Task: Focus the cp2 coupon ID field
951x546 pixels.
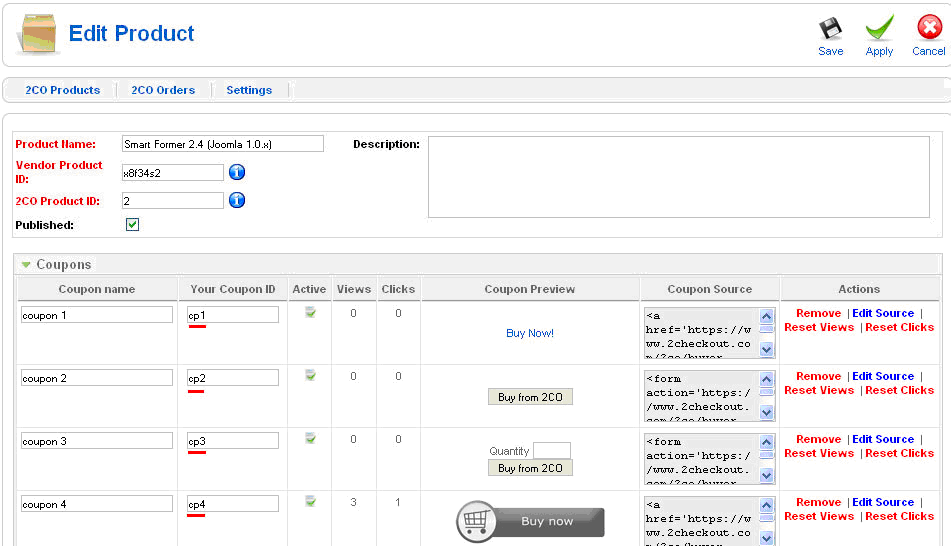Action: tap(233, 378)
